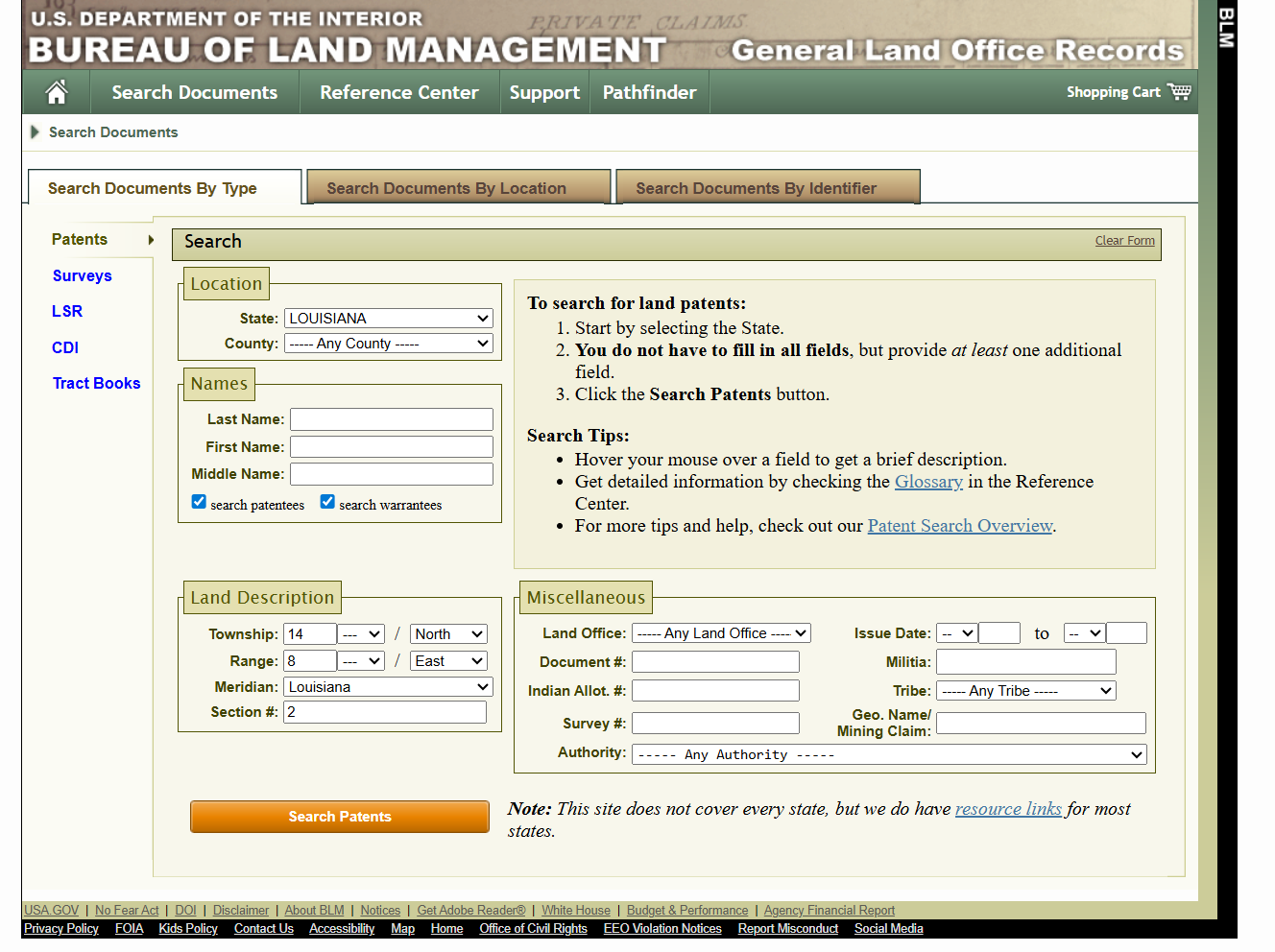Click the Section # field

(385, 712)
